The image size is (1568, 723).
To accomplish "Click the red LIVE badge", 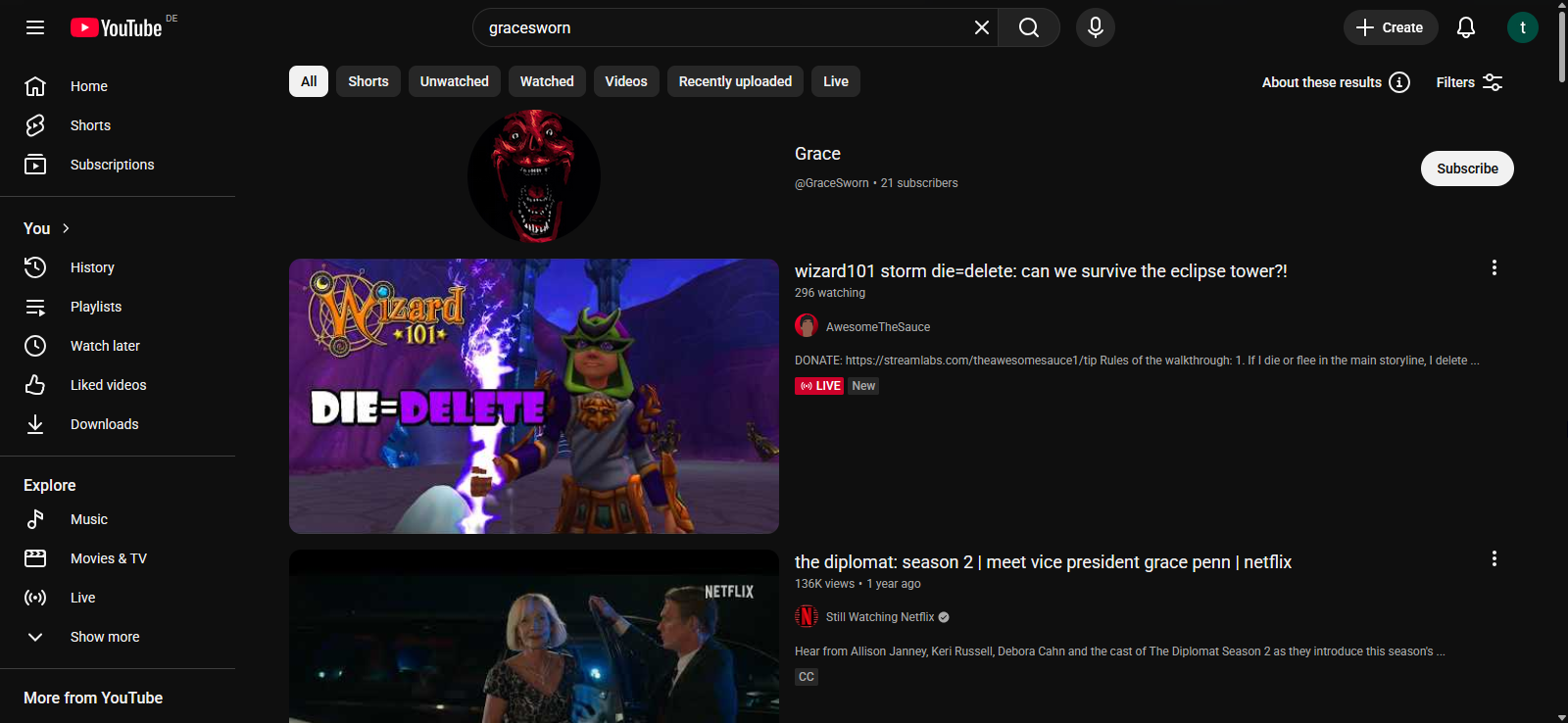I will pyautogui.click(x=819, y=386).
